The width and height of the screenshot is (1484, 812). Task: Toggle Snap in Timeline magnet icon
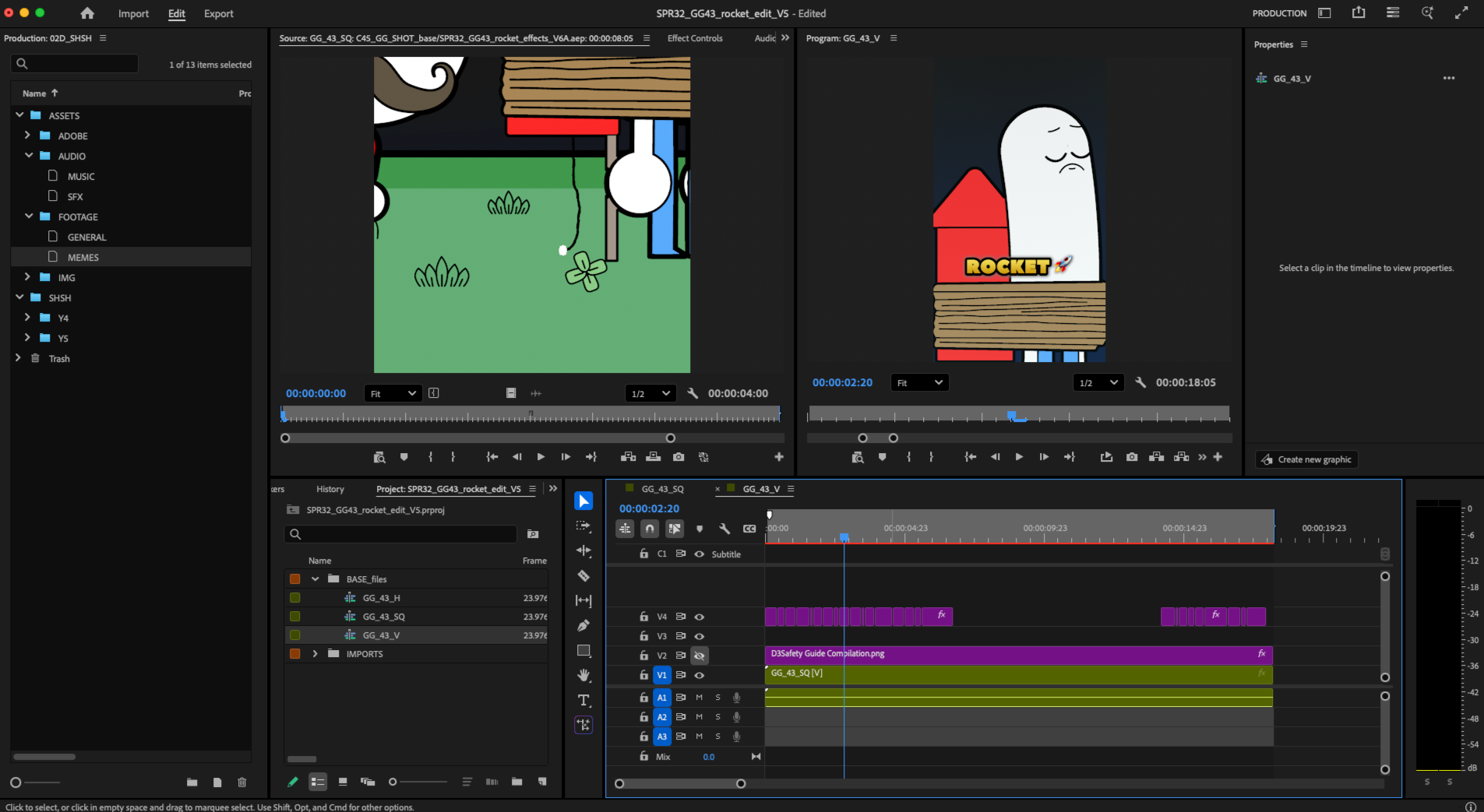(650, 529)
